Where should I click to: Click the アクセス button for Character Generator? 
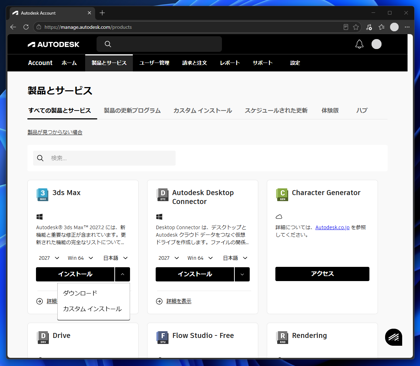point(322,274)
